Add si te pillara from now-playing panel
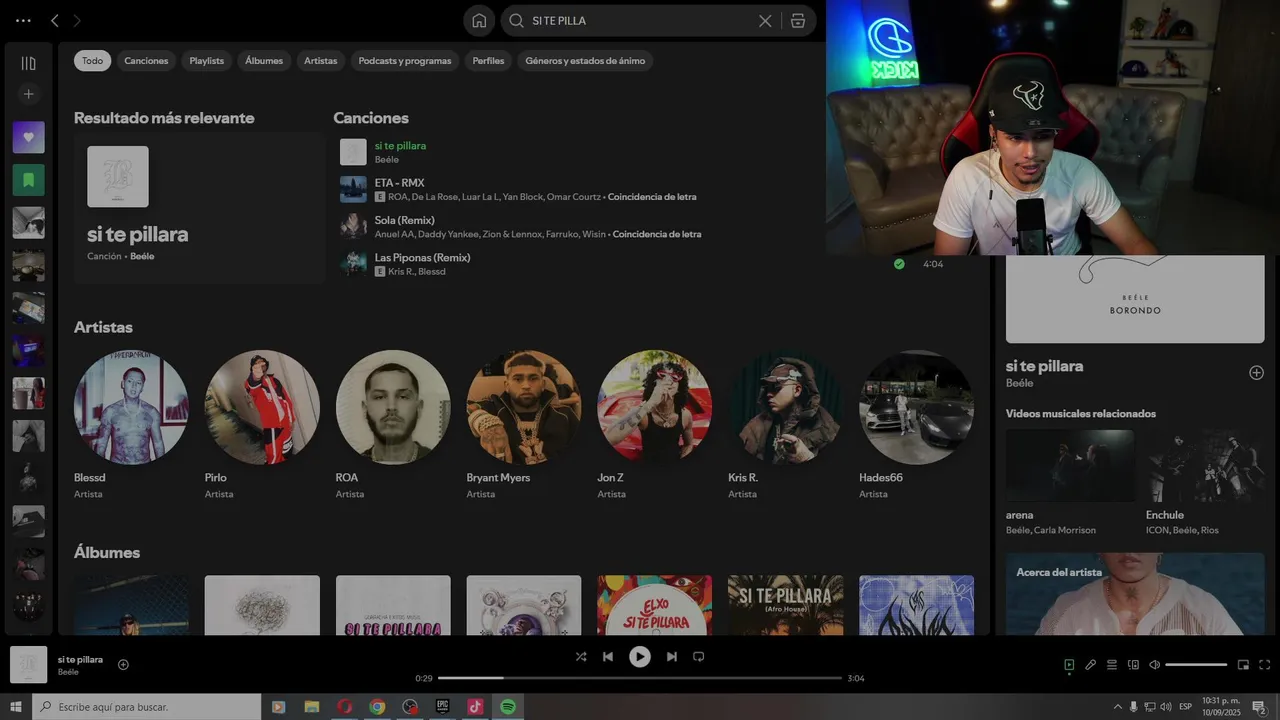1280x720 pixels. 1256,372
